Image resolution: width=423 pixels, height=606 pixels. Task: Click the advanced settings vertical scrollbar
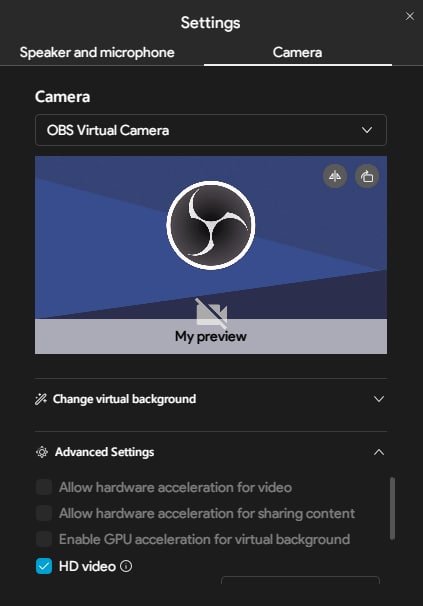392,508
